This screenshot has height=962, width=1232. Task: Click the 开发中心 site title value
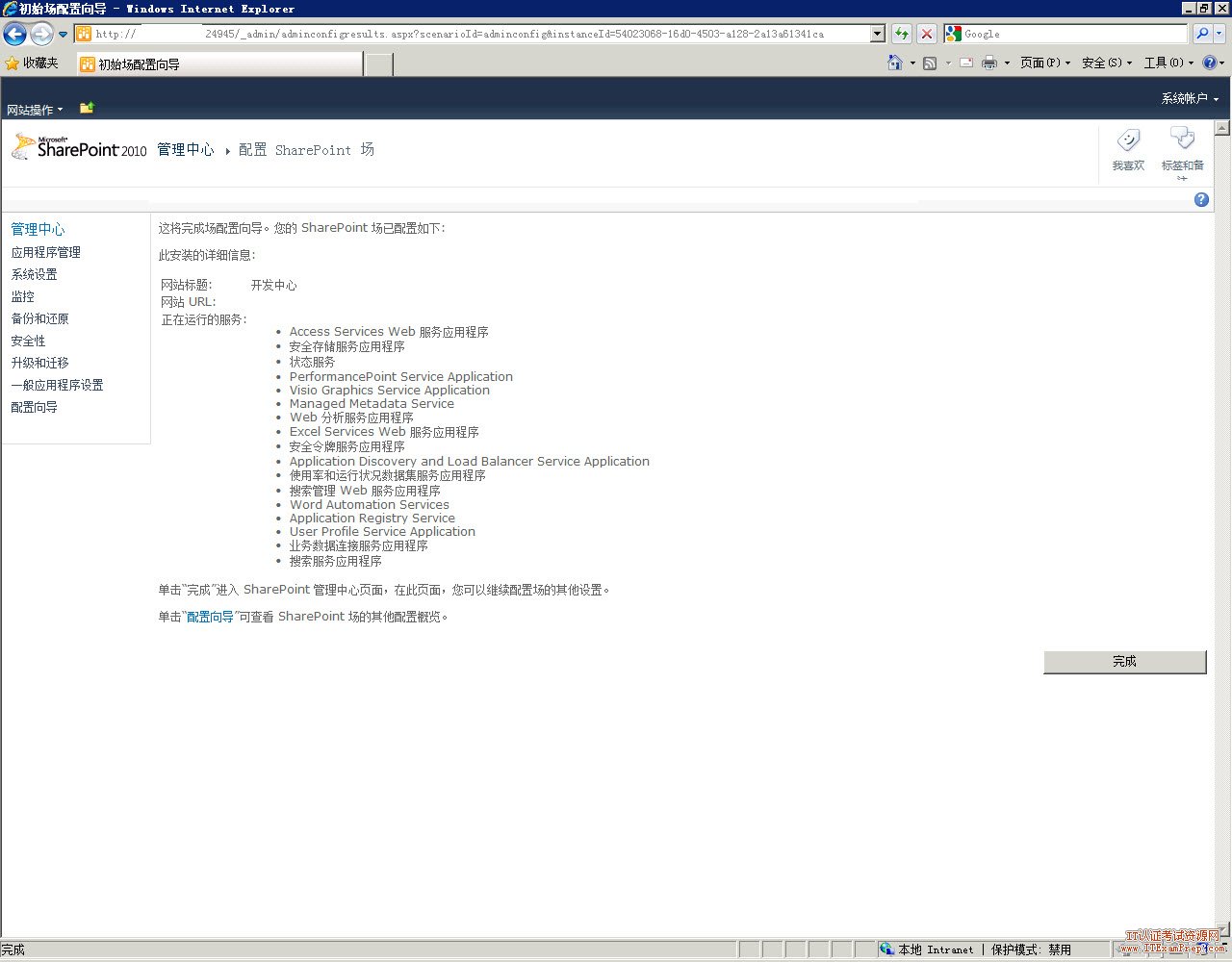click(273, 286)
